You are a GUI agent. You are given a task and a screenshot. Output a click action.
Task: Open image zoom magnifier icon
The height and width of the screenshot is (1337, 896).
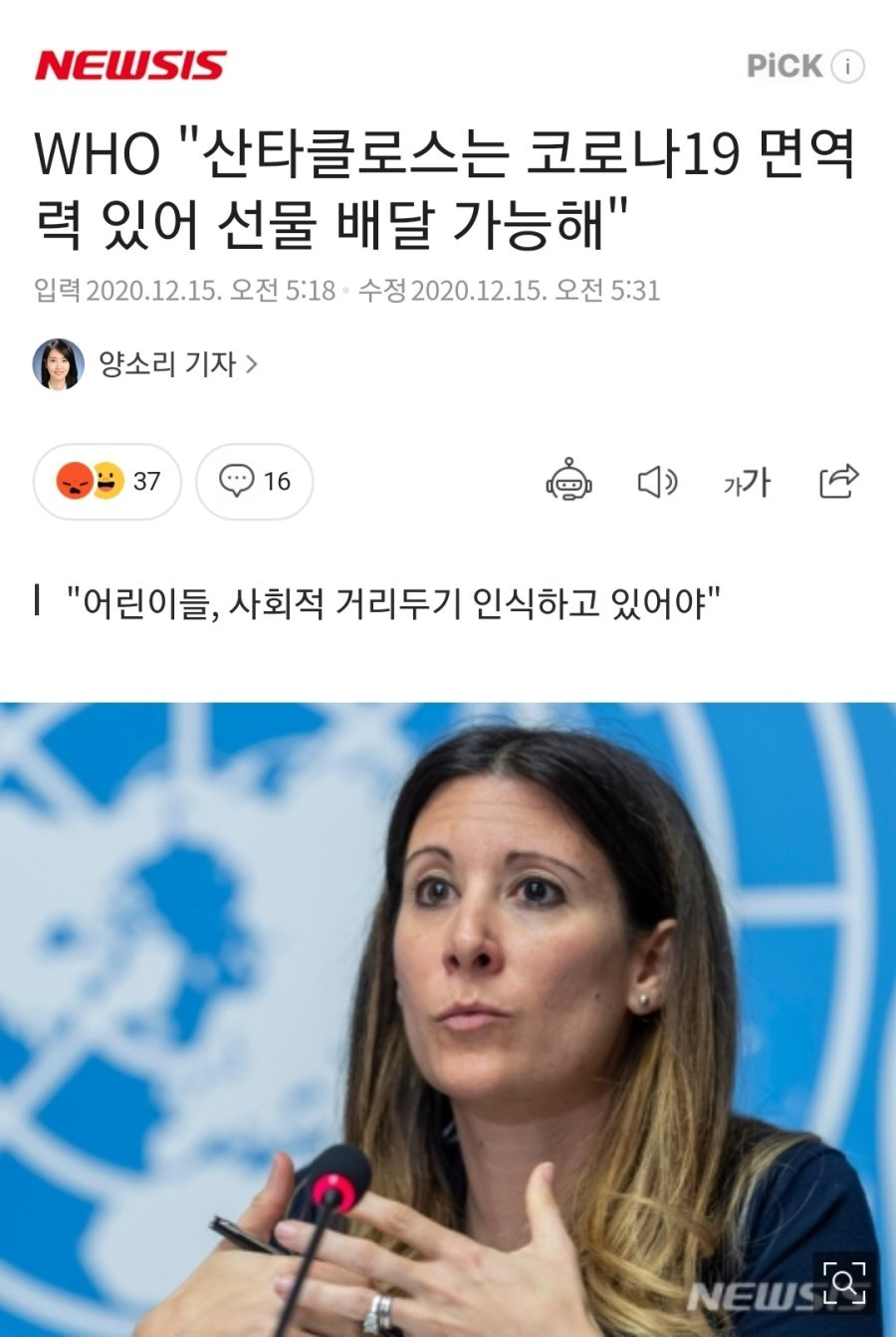[x=843, y=1281]
